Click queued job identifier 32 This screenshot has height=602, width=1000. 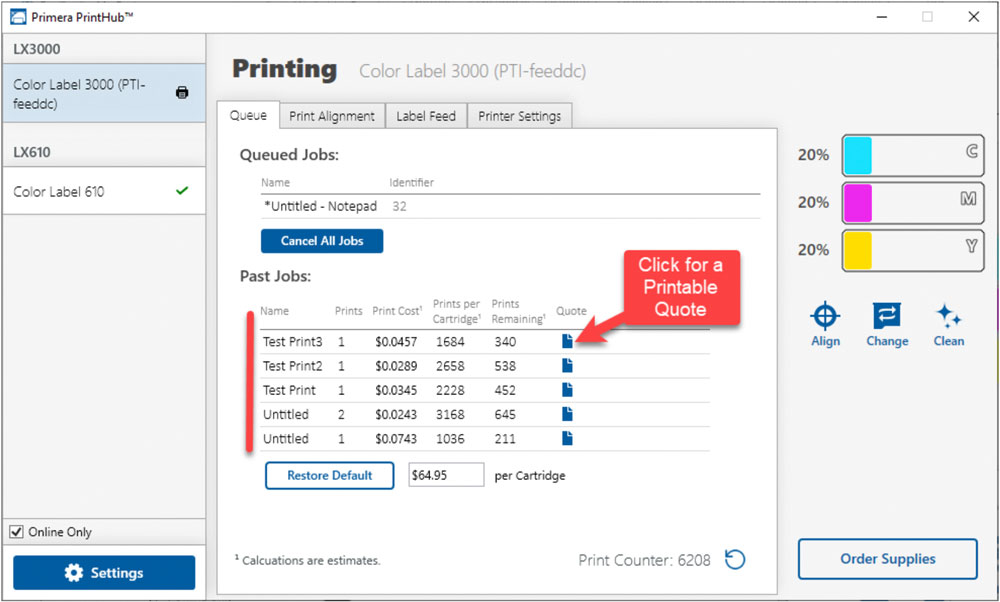point(399,206)
